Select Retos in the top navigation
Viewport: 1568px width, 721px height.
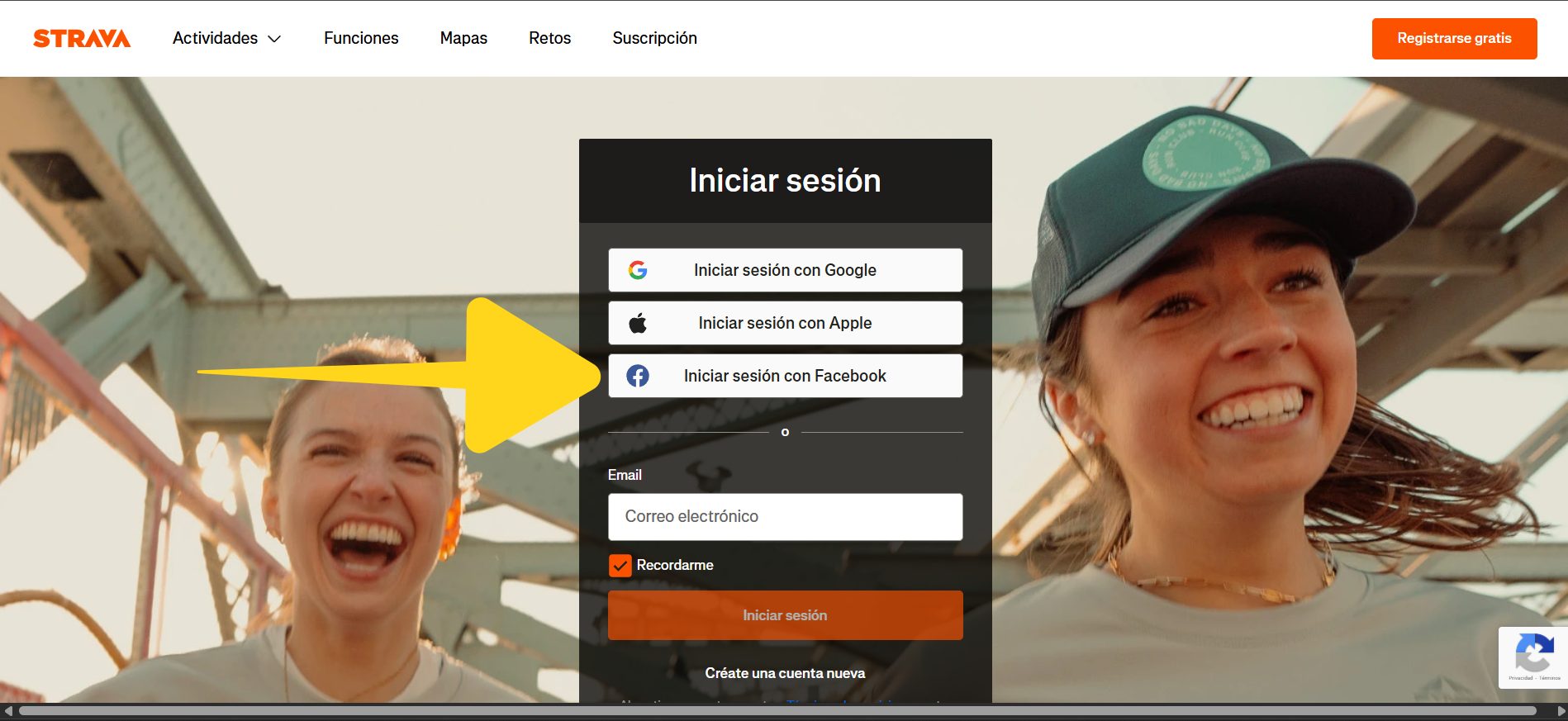click(x=549, y=39)
